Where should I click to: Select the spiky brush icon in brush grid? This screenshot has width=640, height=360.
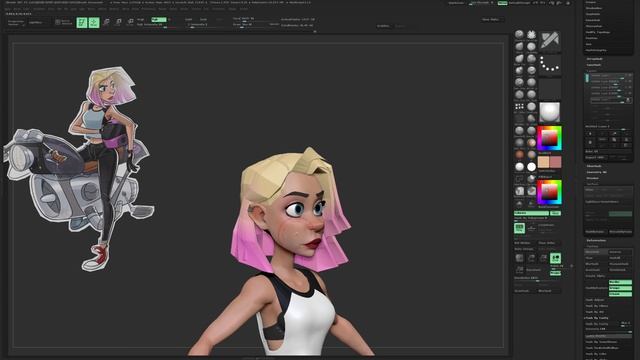[531, 35]
